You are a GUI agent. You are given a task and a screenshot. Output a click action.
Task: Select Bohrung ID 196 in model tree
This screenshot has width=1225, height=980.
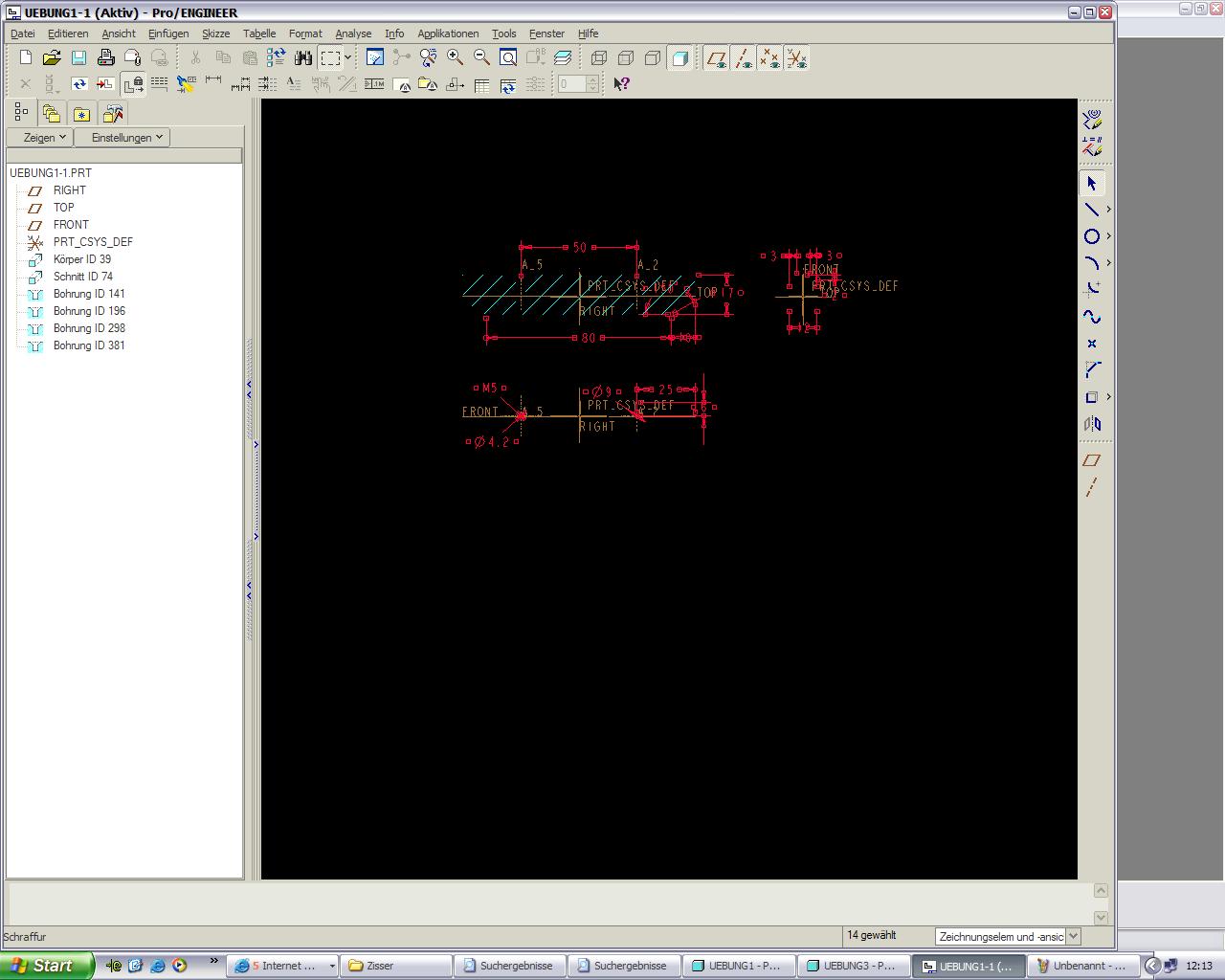pyautogui.click(x=89, y=311)
